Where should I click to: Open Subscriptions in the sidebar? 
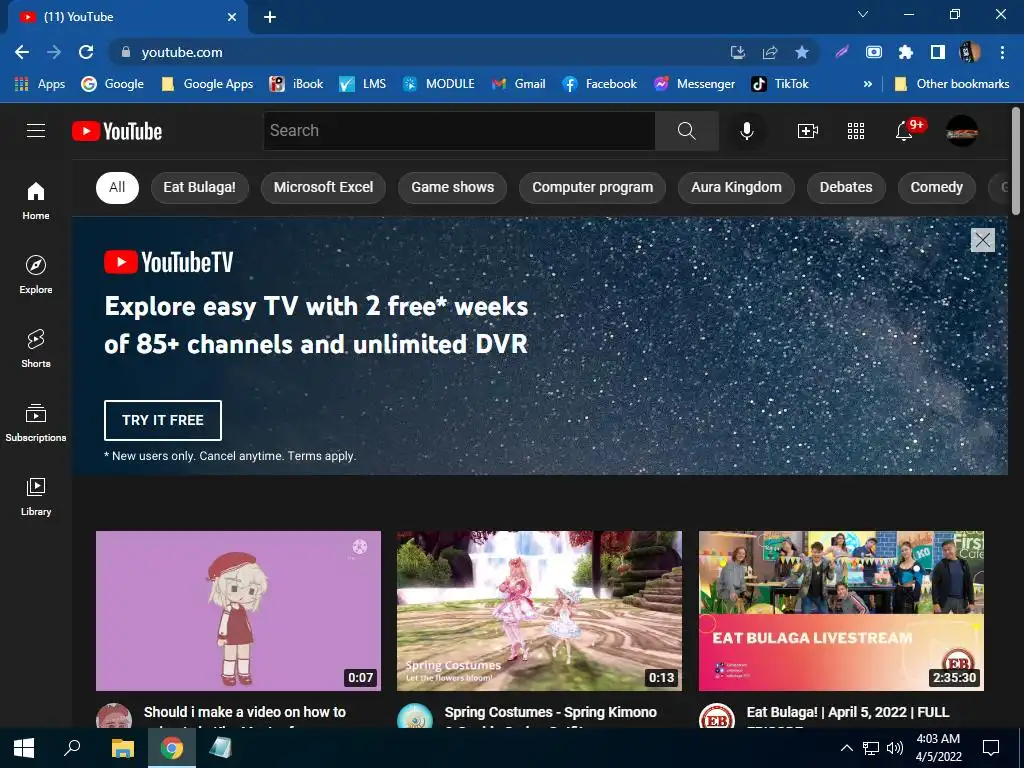(x=36, y=423)
